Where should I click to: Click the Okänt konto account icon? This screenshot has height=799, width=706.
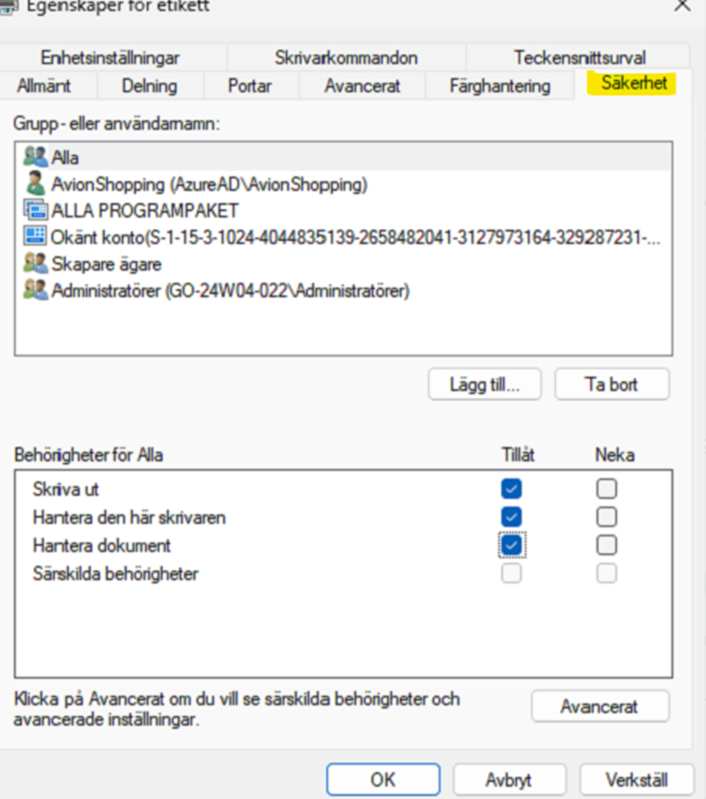tap(35, 237)
